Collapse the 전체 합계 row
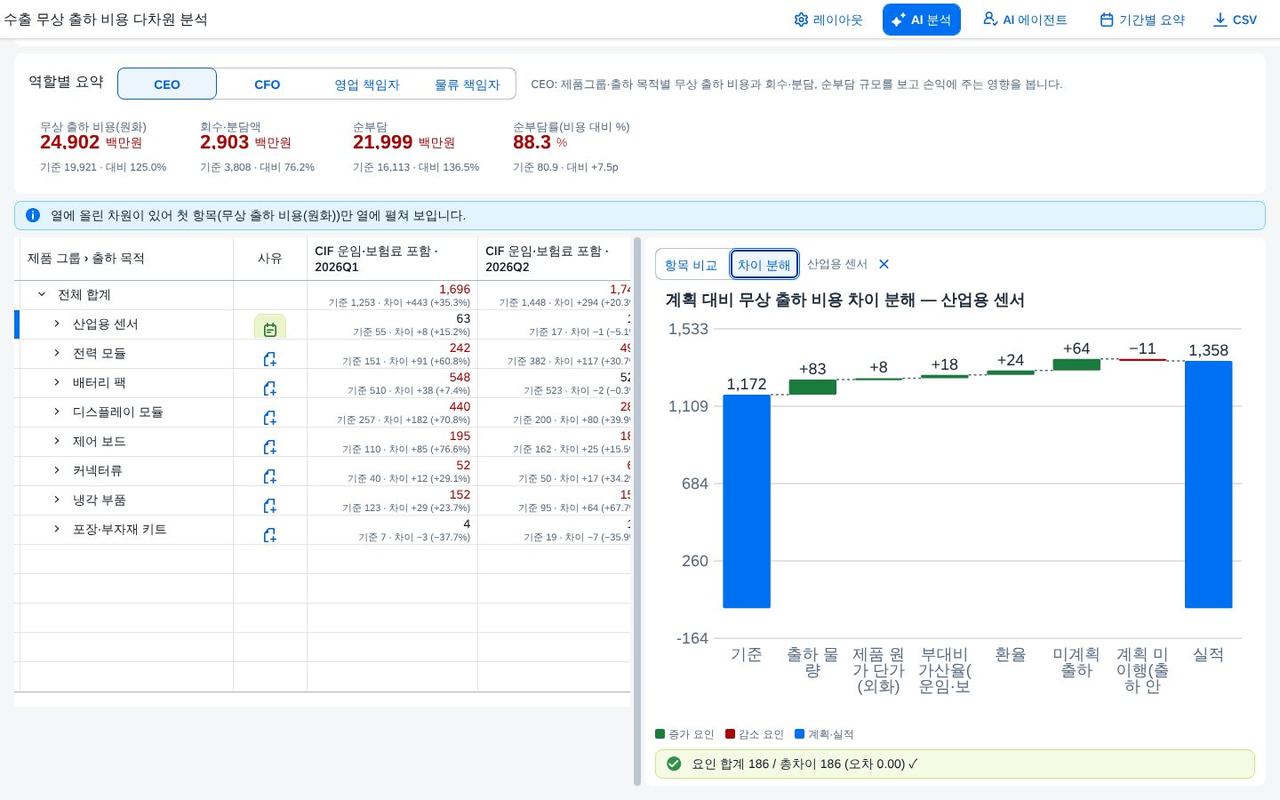 pos(42,295)
